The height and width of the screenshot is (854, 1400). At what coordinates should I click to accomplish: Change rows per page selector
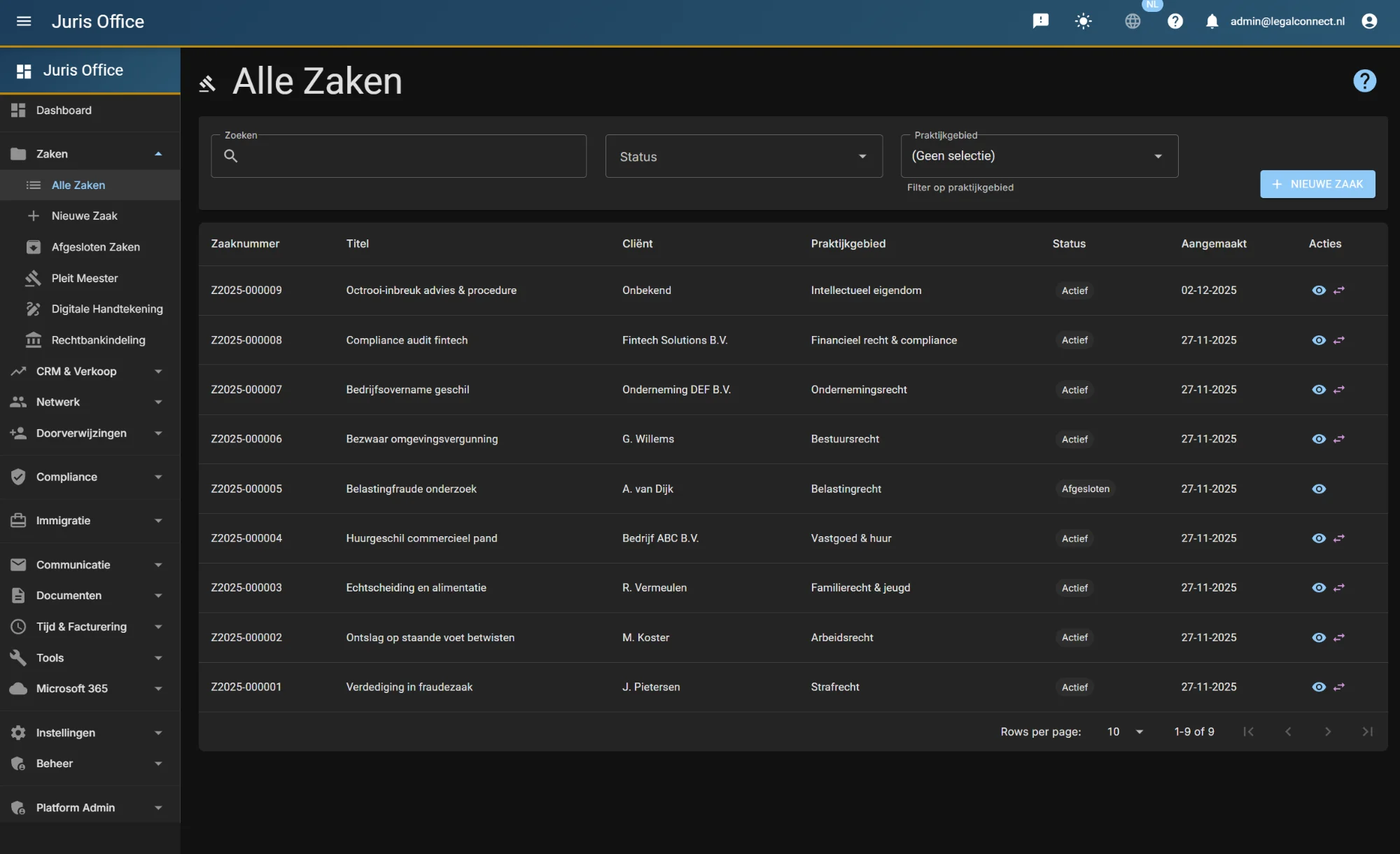pyautogui.click(x=1125, y=731)
